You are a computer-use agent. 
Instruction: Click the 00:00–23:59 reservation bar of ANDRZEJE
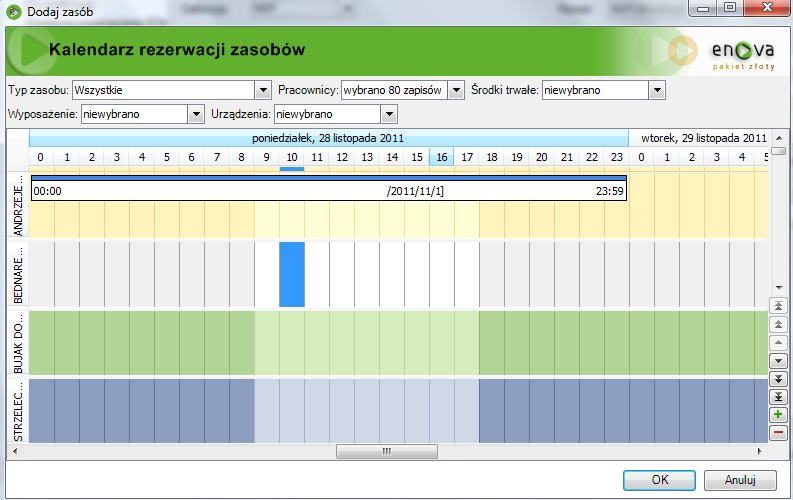(329, 188)
